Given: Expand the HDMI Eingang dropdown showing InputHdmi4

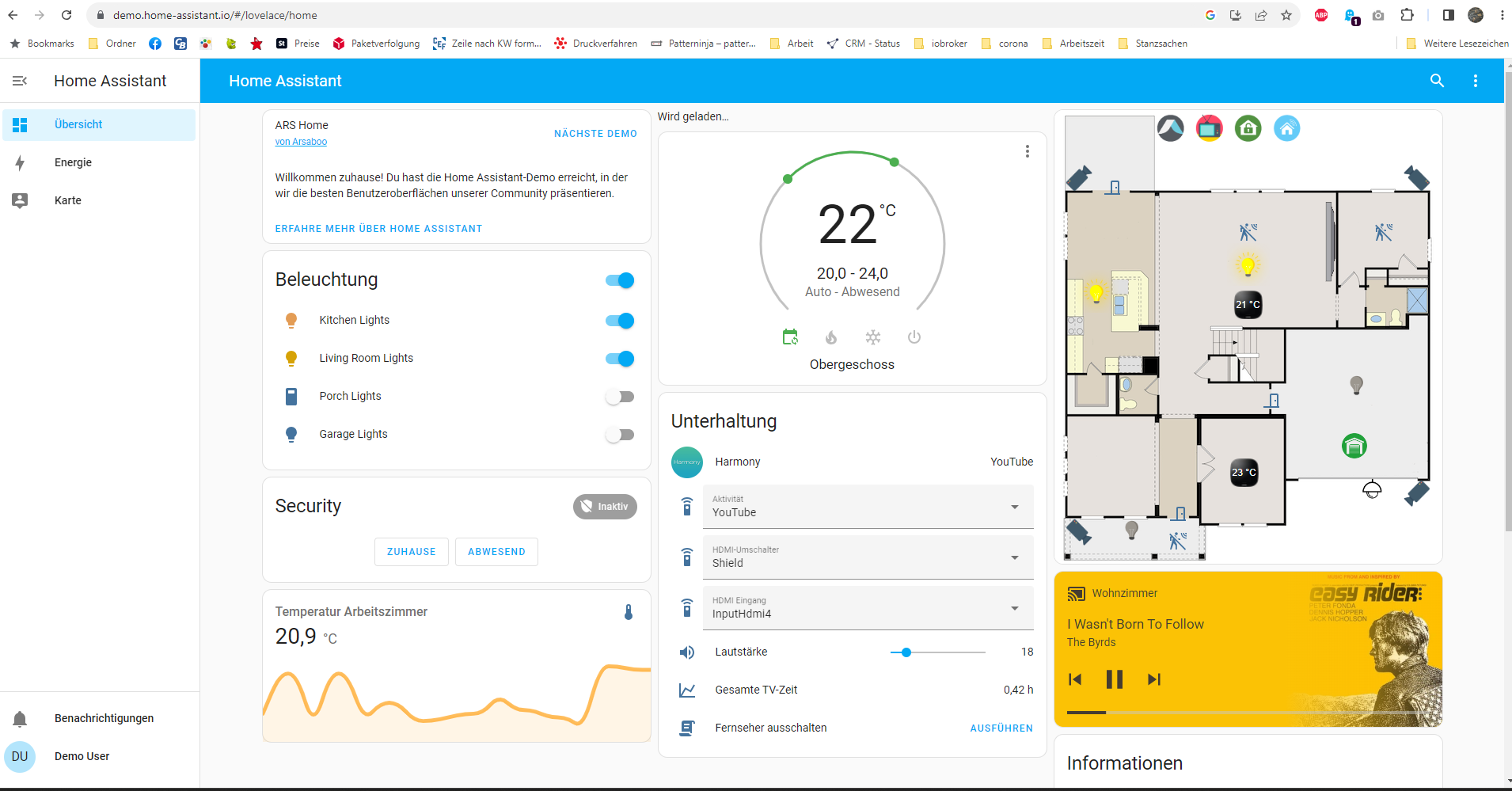Looking at the screenshot, I should tap(868, 608).
